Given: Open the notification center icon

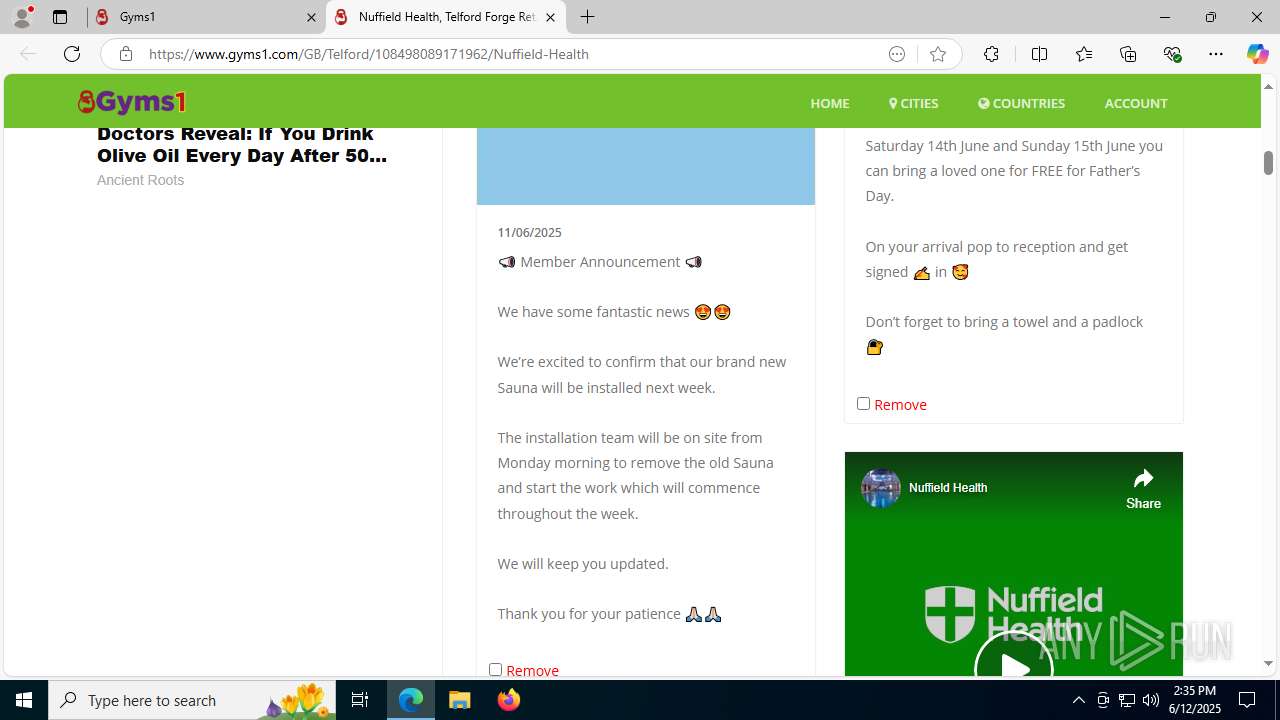Looking at the screenshot, I should [x=1248, y=700].
